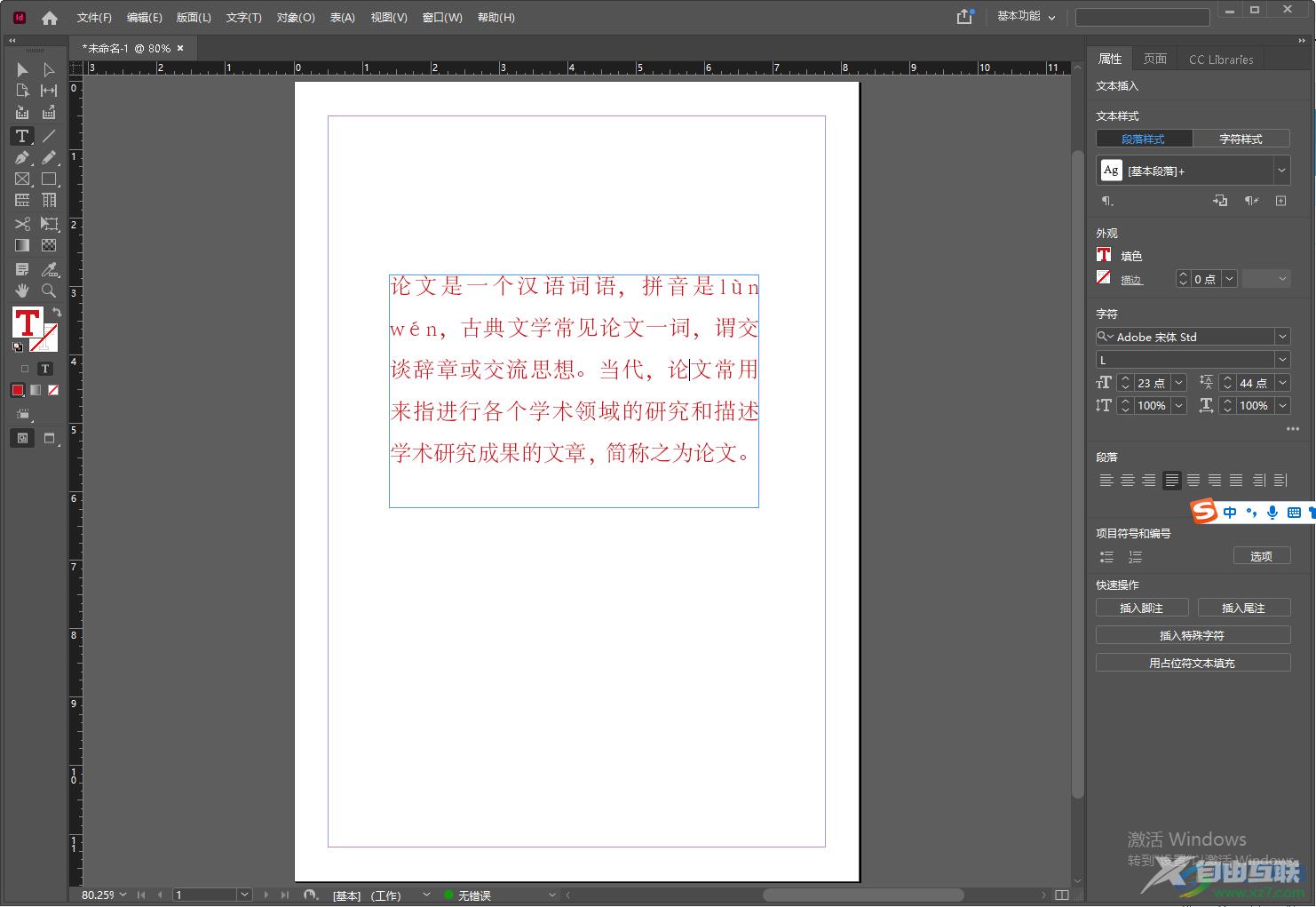Select the Rectangle tool
This screenshot has width=1316, height=907.
pos(49,179)
